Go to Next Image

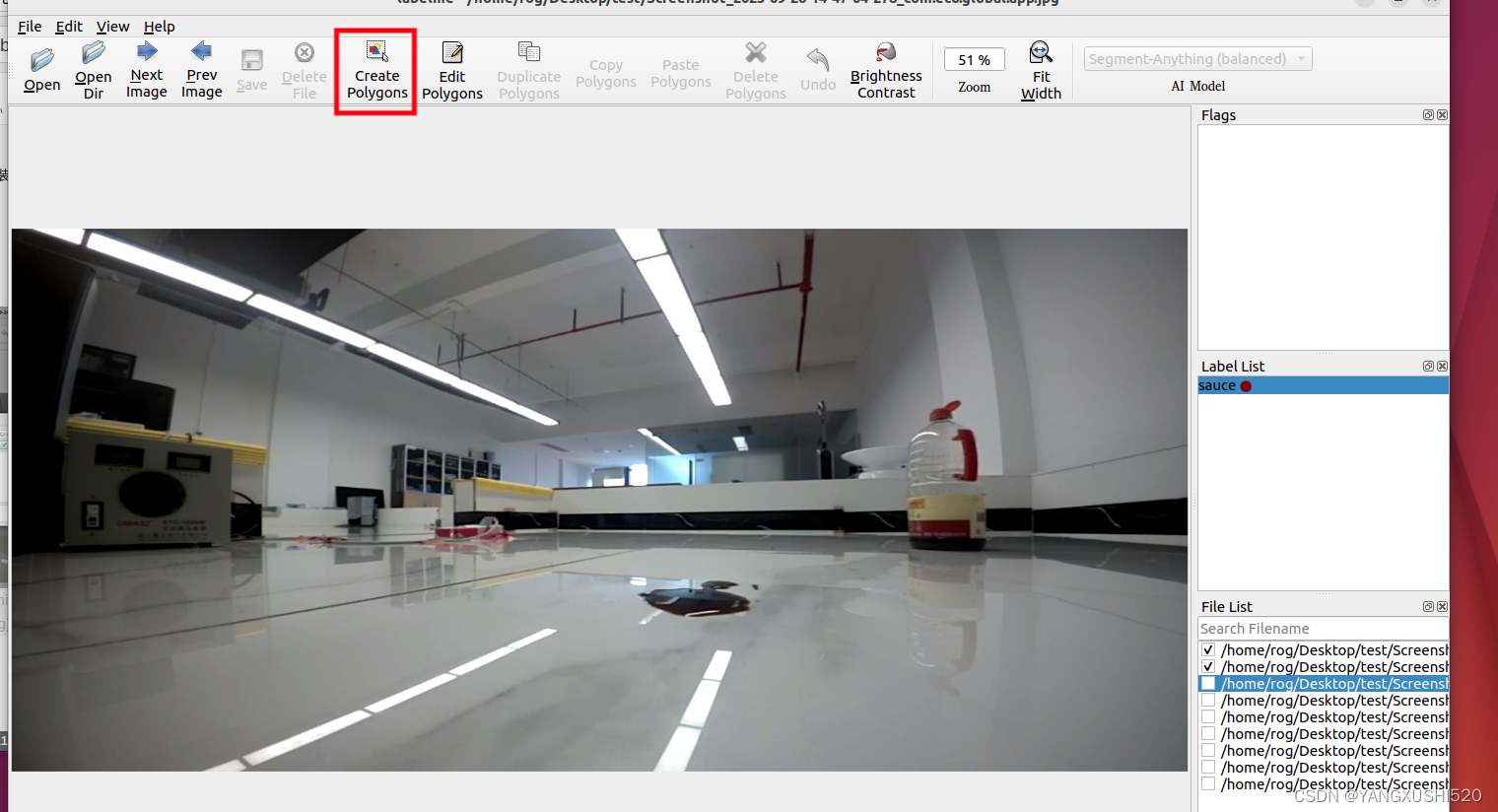[147, 69]
